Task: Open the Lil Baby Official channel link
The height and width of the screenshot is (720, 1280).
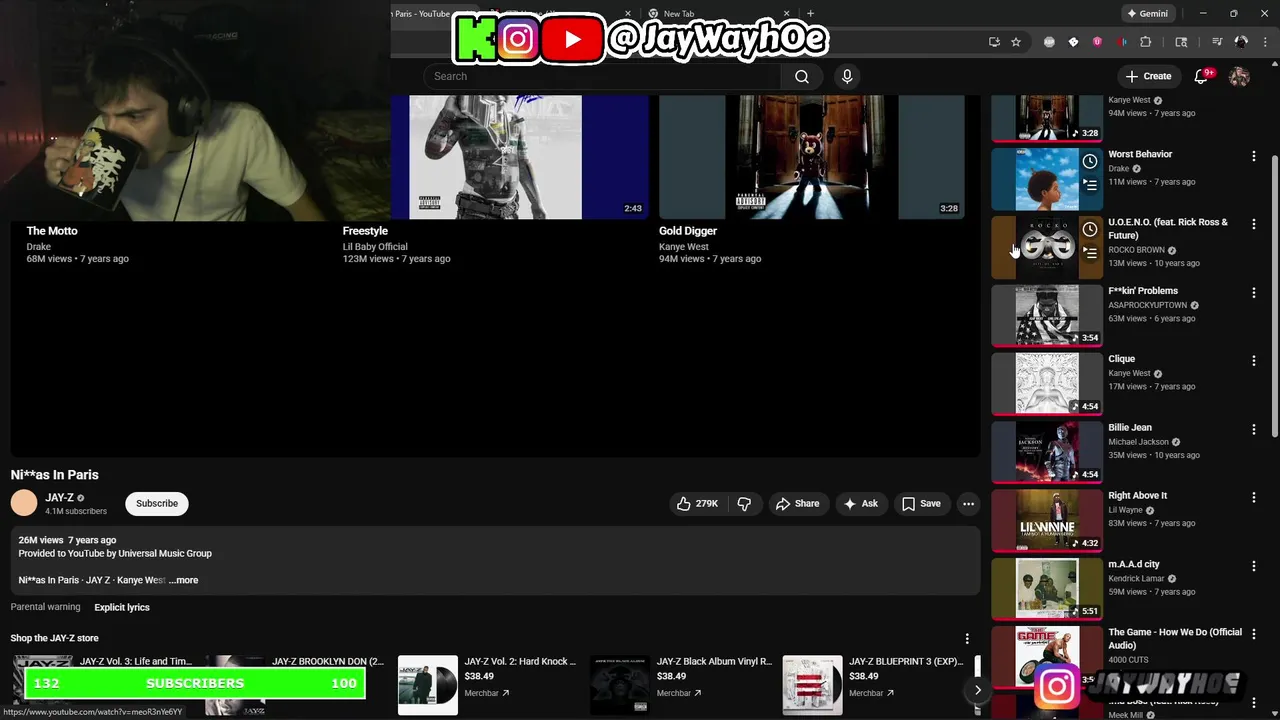Action: 375,247
